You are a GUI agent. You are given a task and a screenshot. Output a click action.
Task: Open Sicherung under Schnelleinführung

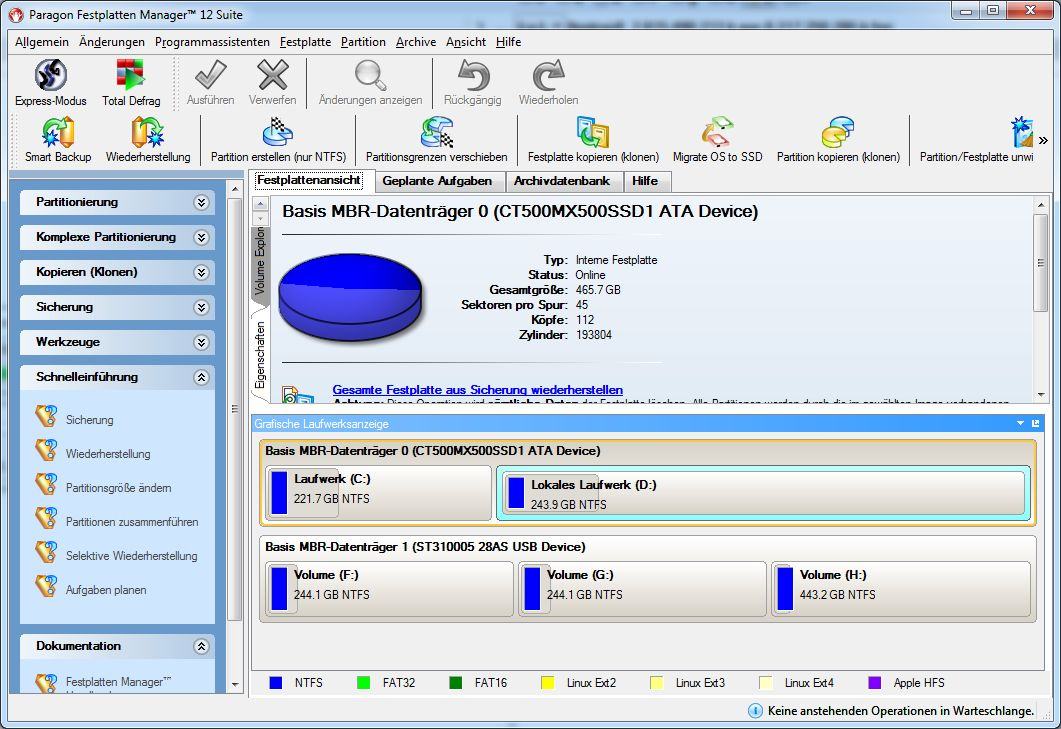(89, 420)
